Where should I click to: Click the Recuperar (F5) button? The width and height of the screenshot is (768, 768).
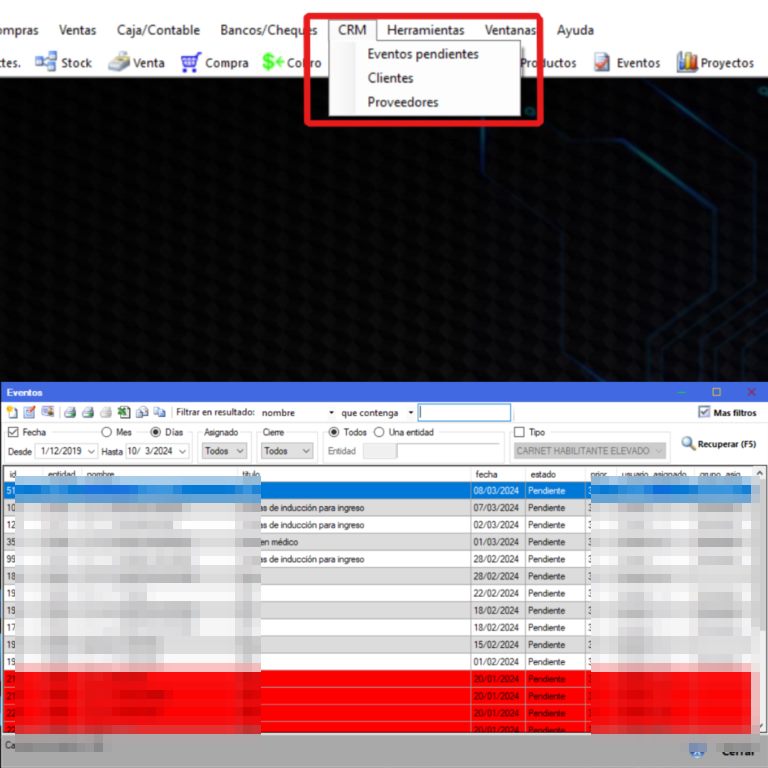pos(719,444)
